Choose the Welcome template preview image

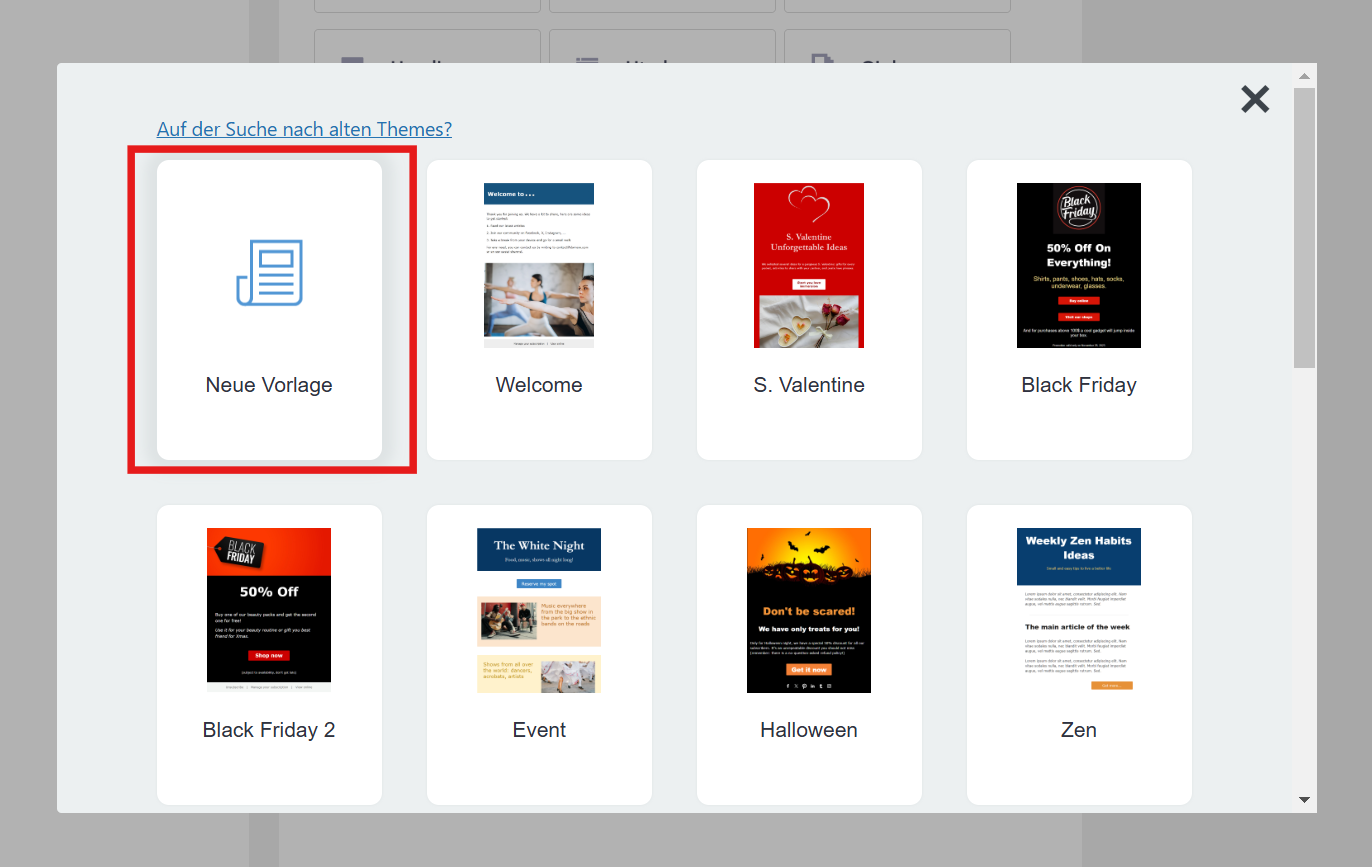[539, 265]
